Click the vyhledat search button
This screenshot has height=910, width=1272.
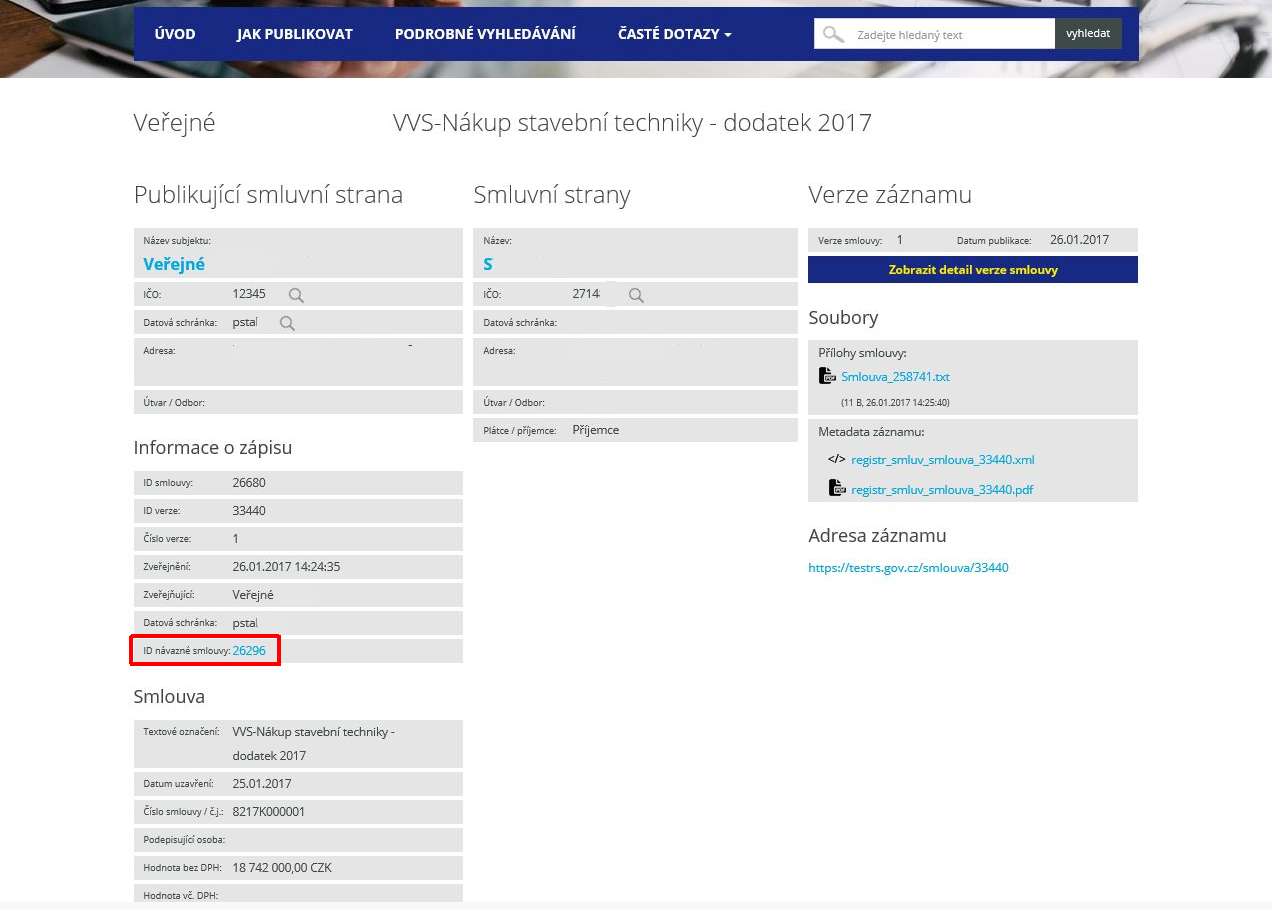[x=1088, y=33]
